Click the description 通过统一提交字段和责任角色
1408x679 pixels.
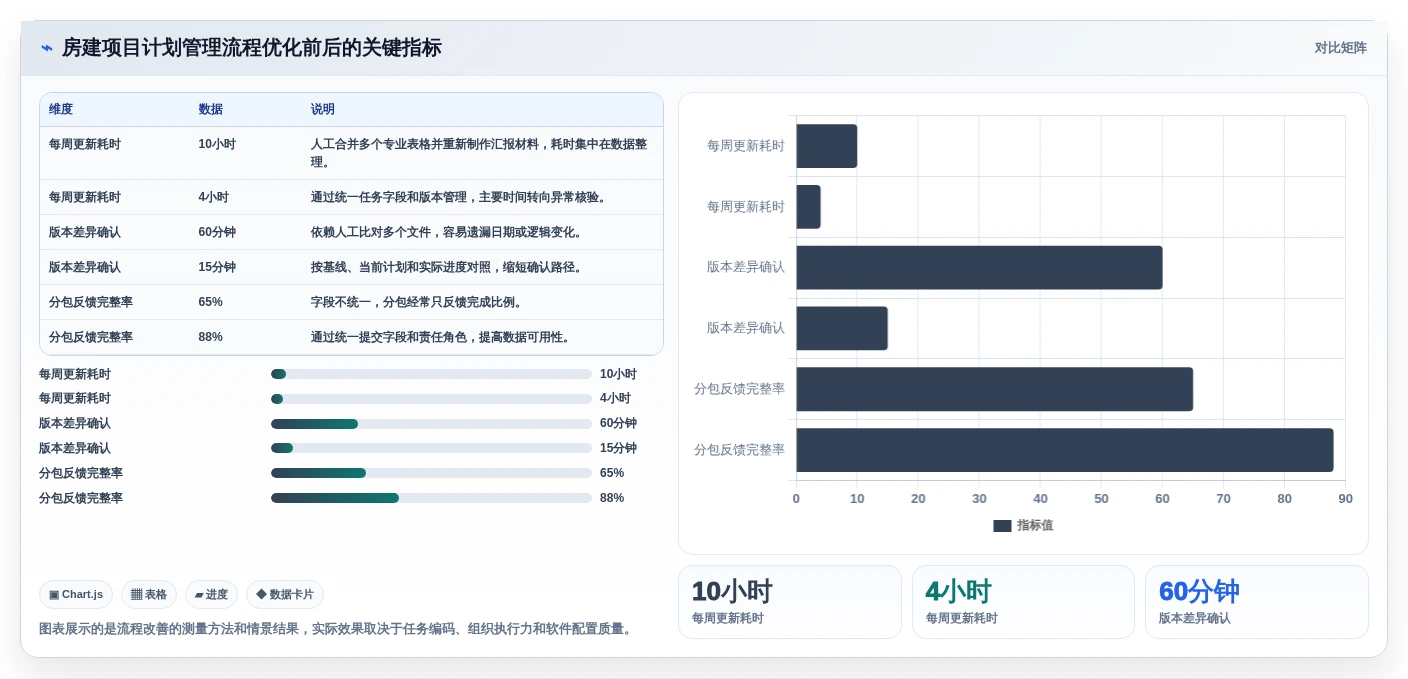click(x=442, y=337)
